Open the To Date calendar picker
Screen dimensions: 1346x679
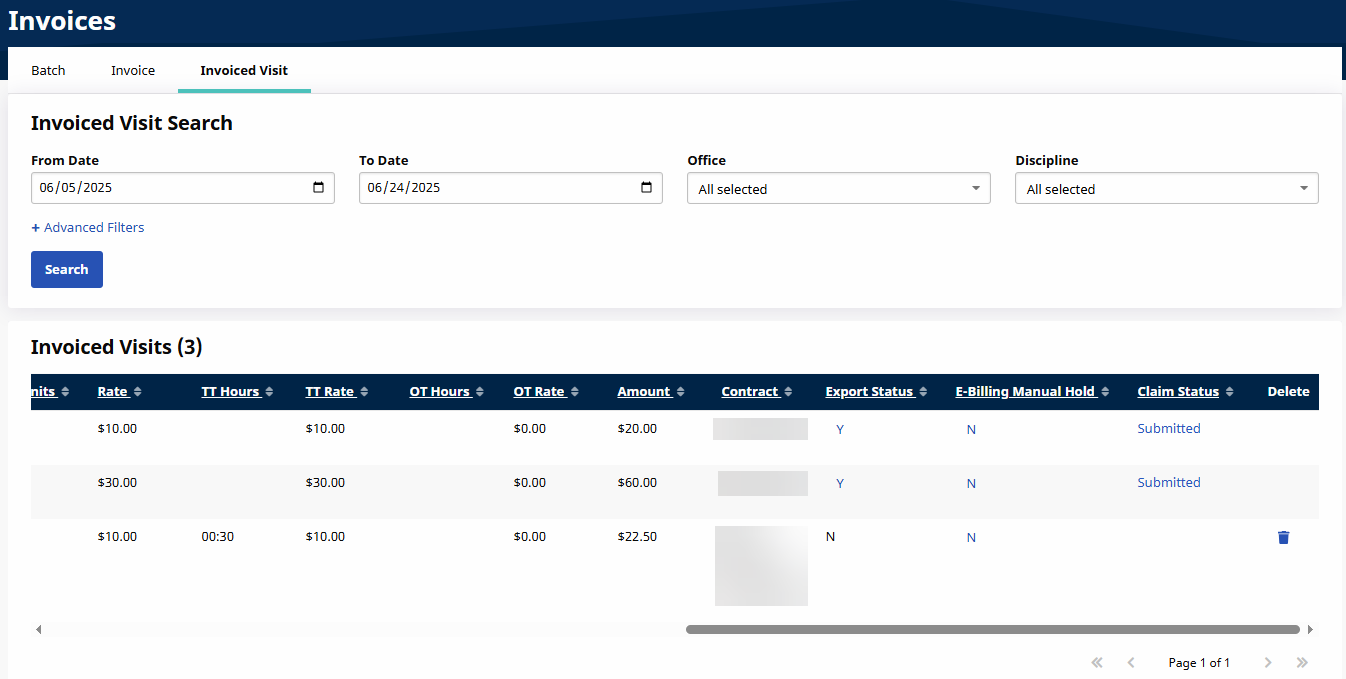click(646, 188)
